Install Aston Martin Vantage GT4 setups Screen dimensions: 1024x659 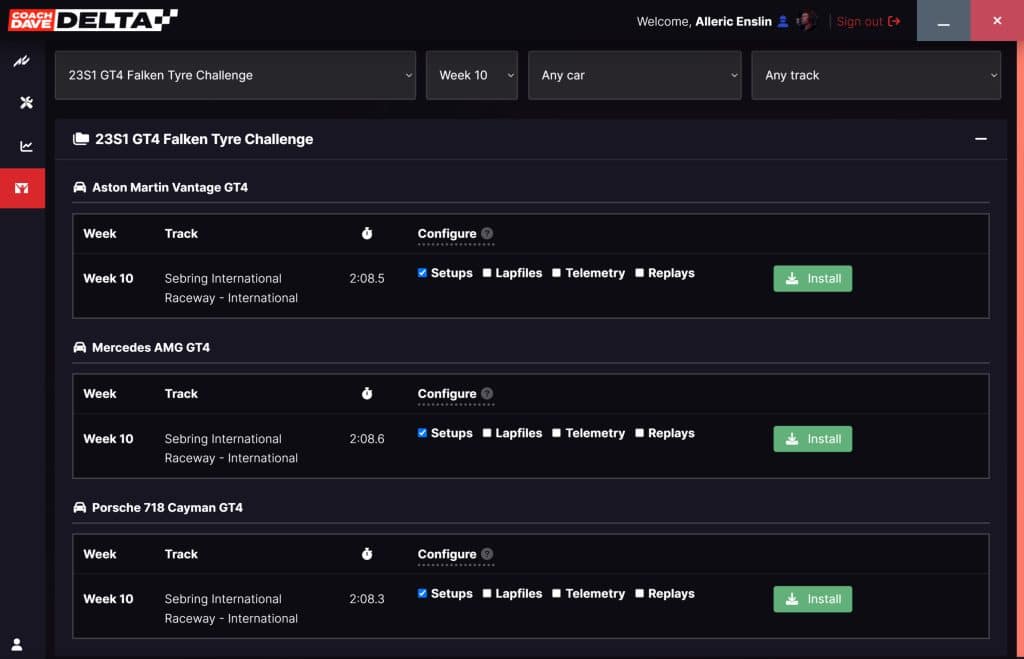[812, 278]
